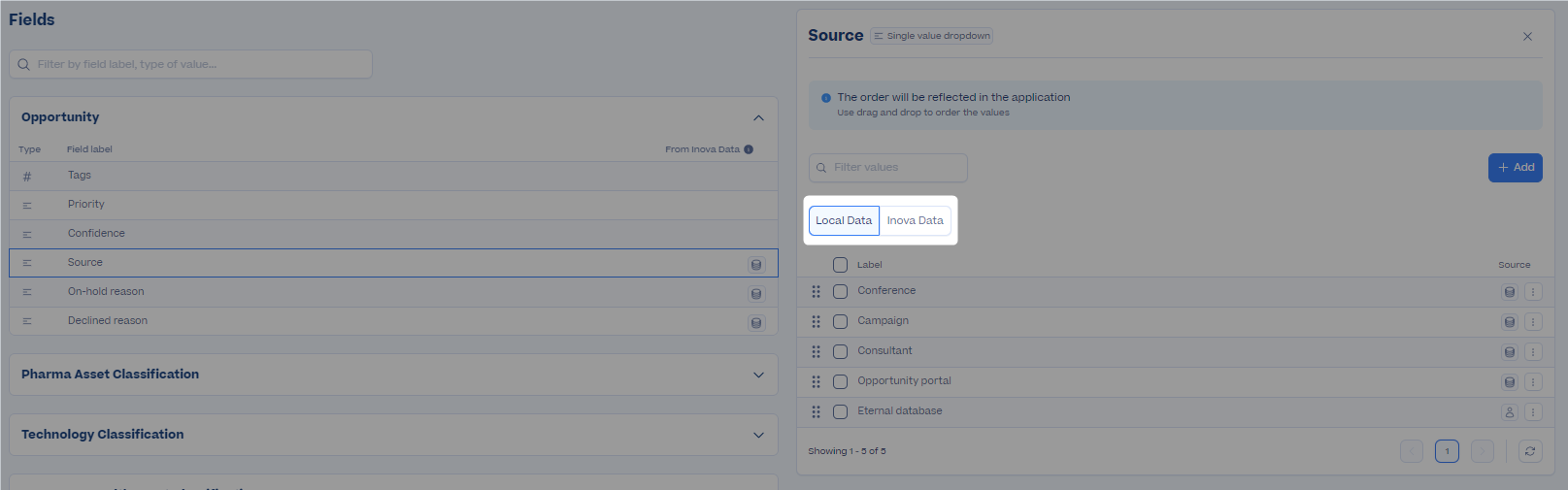
Task: Click the database source icon for Conference
Action: click(1510, 292)
